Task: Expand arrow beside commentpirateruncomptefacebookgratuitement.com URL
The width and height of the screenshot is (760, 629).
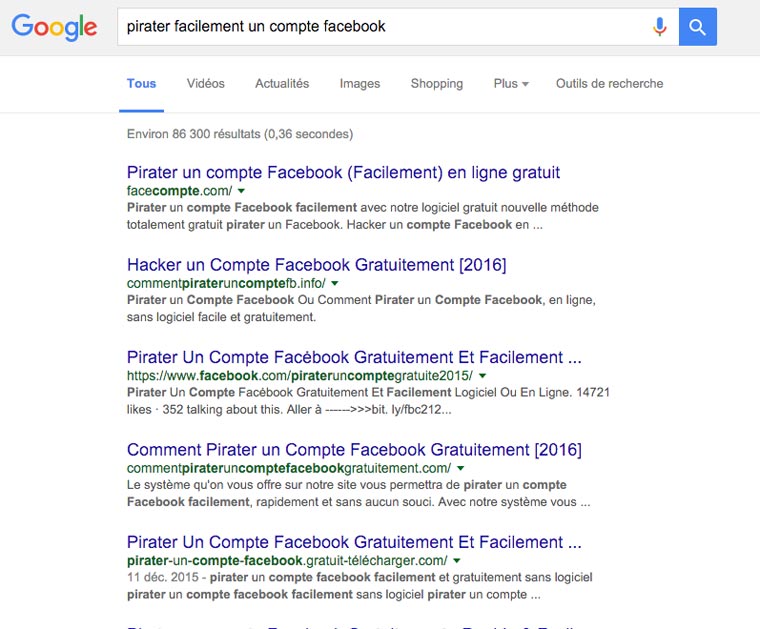Action: point(460,468)
